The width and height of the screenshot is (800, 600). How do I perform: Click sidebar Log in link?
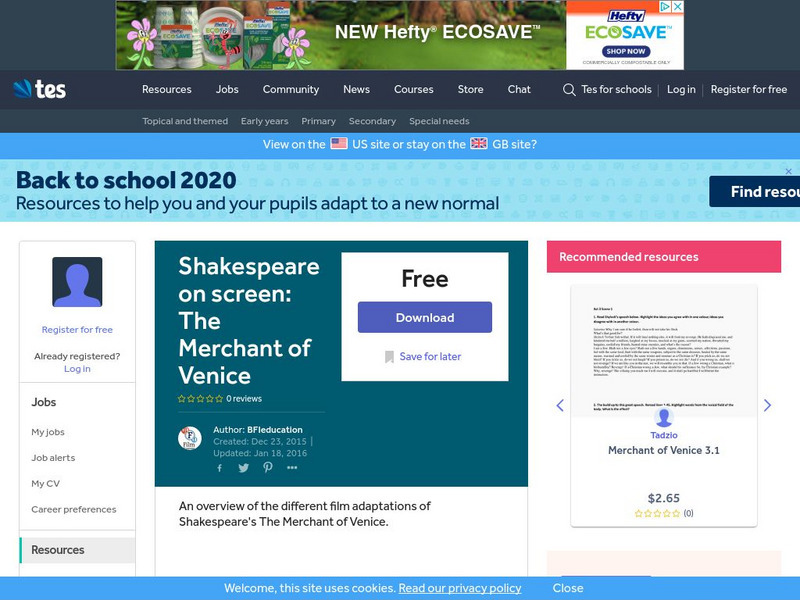click(77, 368)
